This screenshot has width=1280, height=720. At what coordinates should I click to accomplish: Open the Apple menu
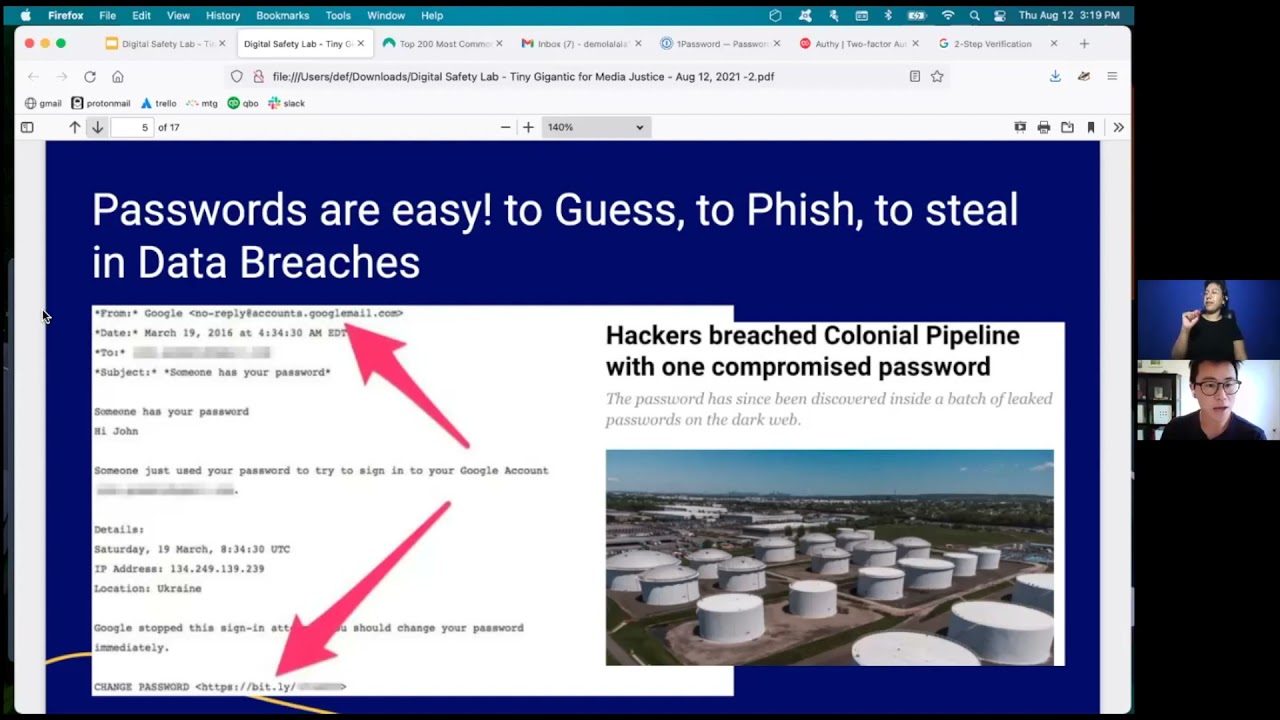tap(26, 15)
